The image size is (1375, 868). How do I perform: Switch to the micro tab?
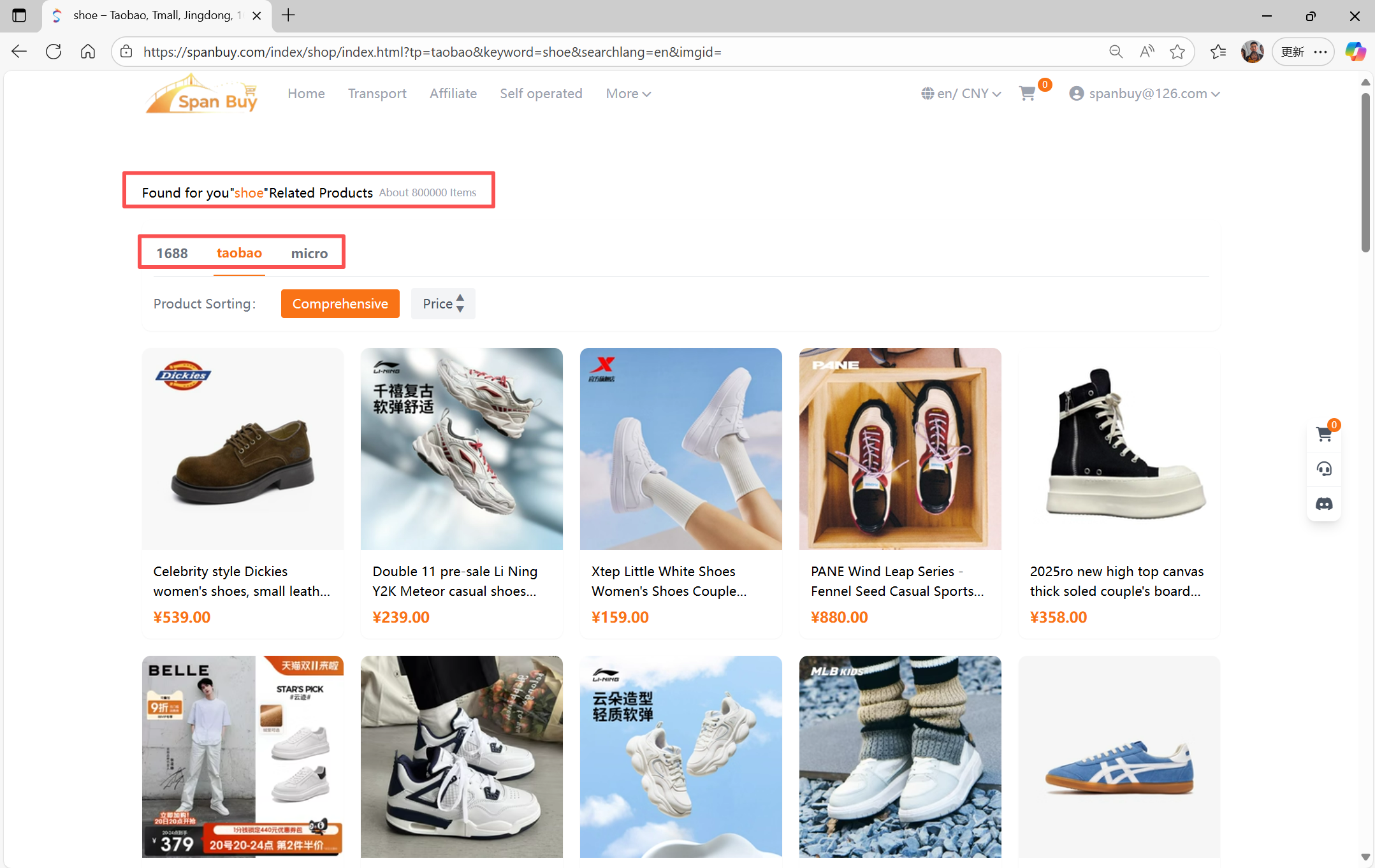(309, 253)
